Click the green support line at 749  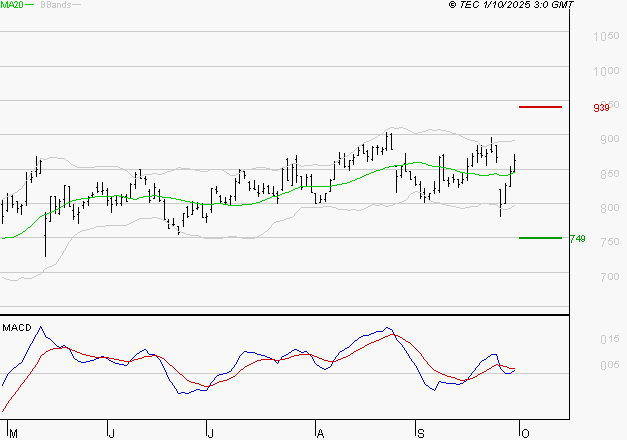click(x=540, y=238)
